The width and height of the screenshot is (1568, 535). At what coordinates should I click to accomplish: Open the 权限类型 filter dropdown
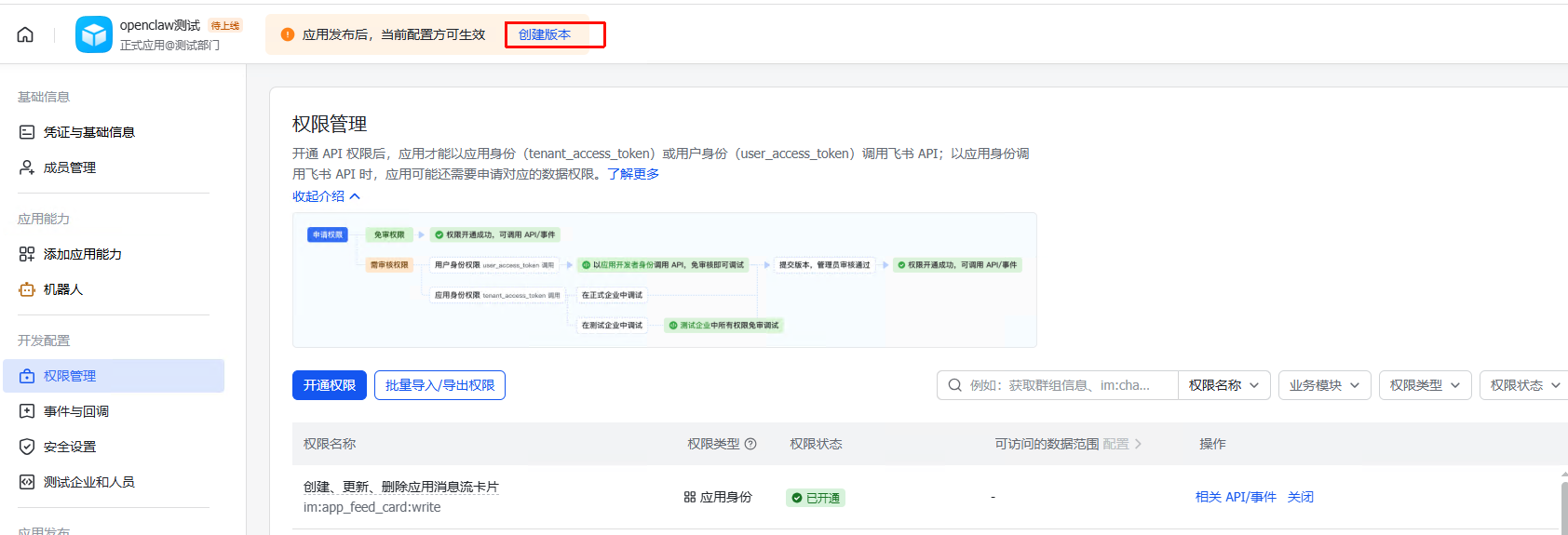pos(1425,385)
